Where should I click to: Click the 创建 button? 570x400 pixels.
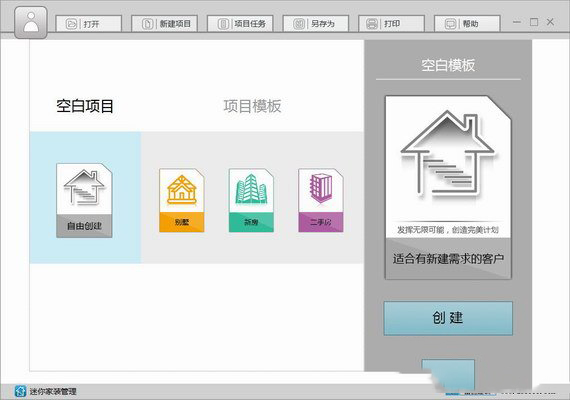click(x=448, y=318)
